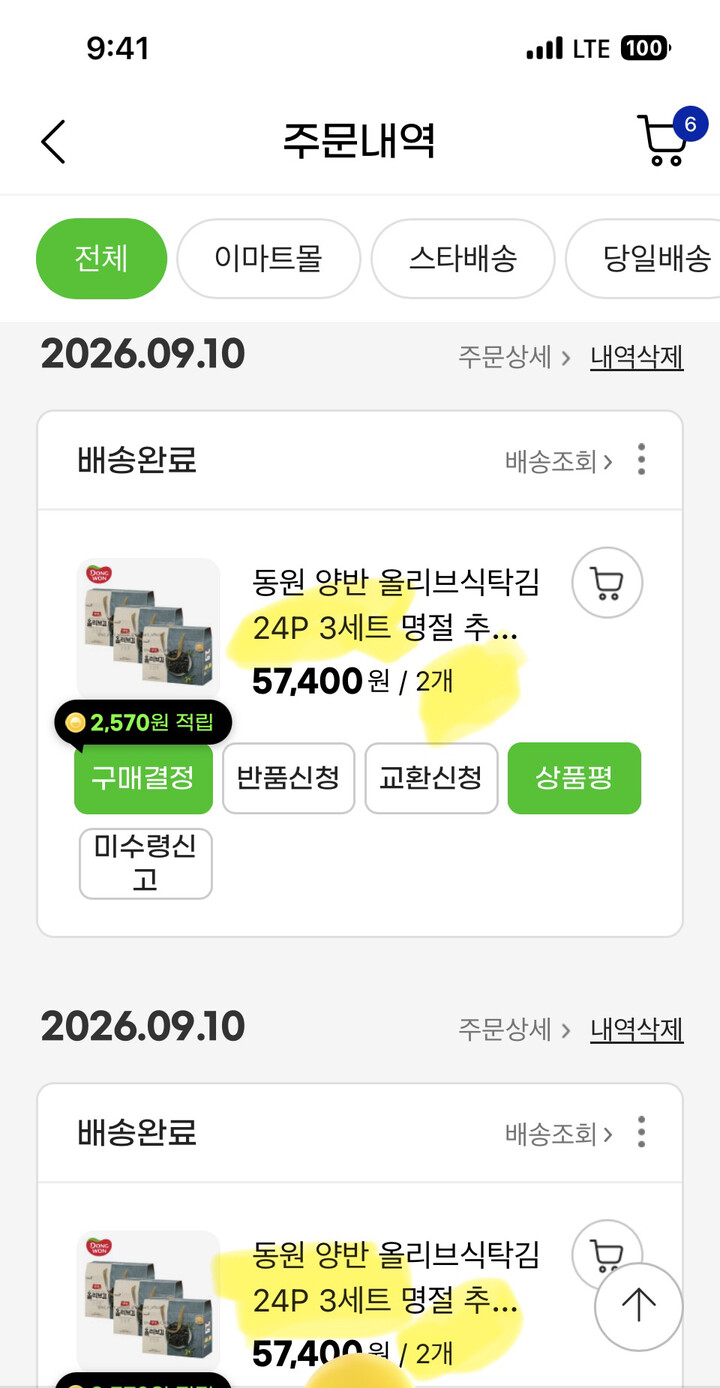Open the shopping cart with 6 items

tap(667, 139)
